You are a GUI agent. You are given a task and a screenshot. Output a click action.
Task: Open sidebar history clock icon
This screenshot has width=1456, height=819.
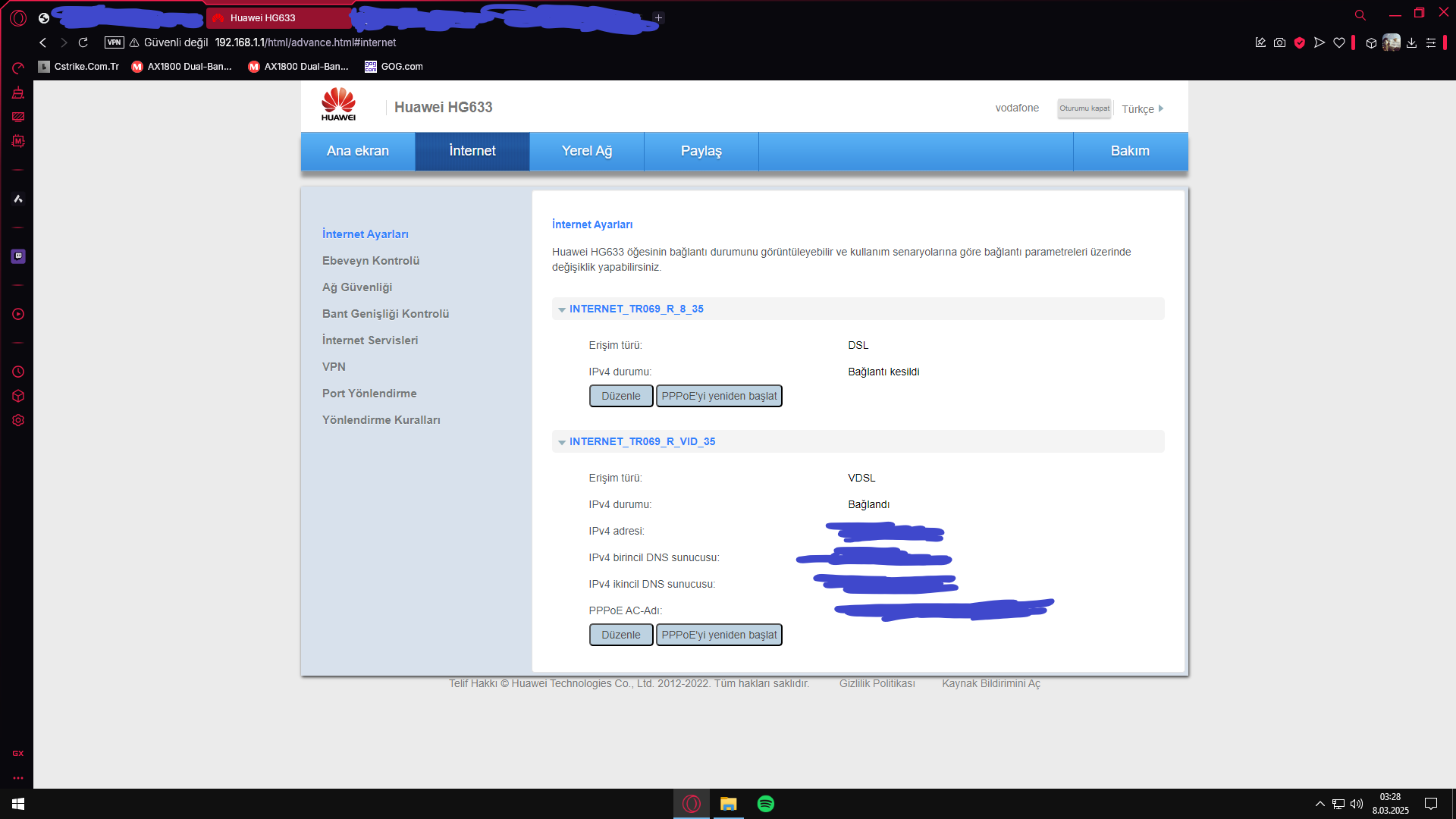pos(18,372)
